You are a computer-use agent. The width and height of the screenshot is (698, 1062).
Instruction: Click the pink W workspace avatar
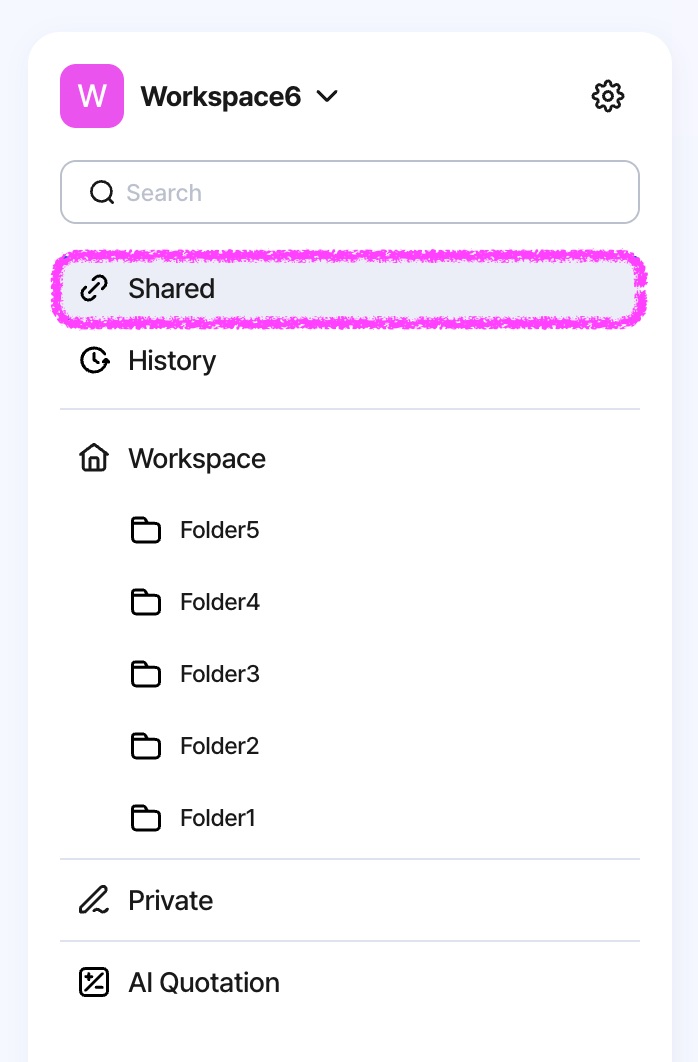[x=92, y=96]
